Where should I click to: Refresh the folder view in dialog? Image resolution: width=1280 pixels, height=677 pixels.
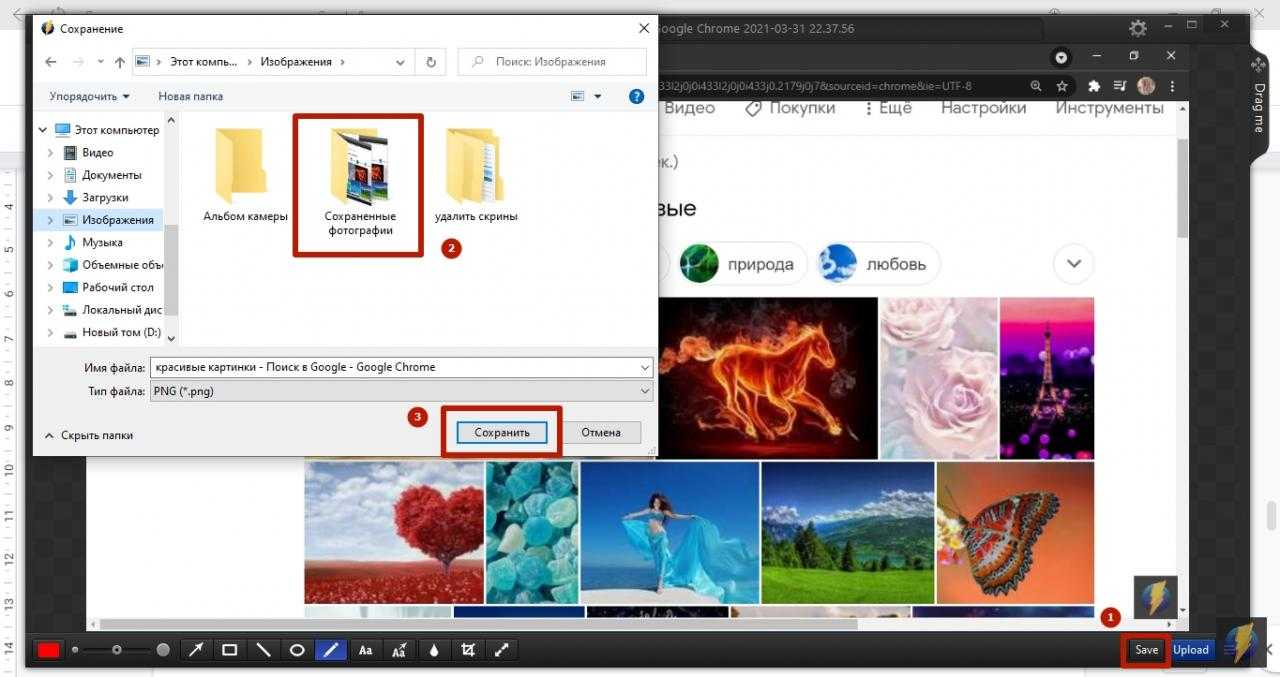pyautogui.click(x=431, y=62)
